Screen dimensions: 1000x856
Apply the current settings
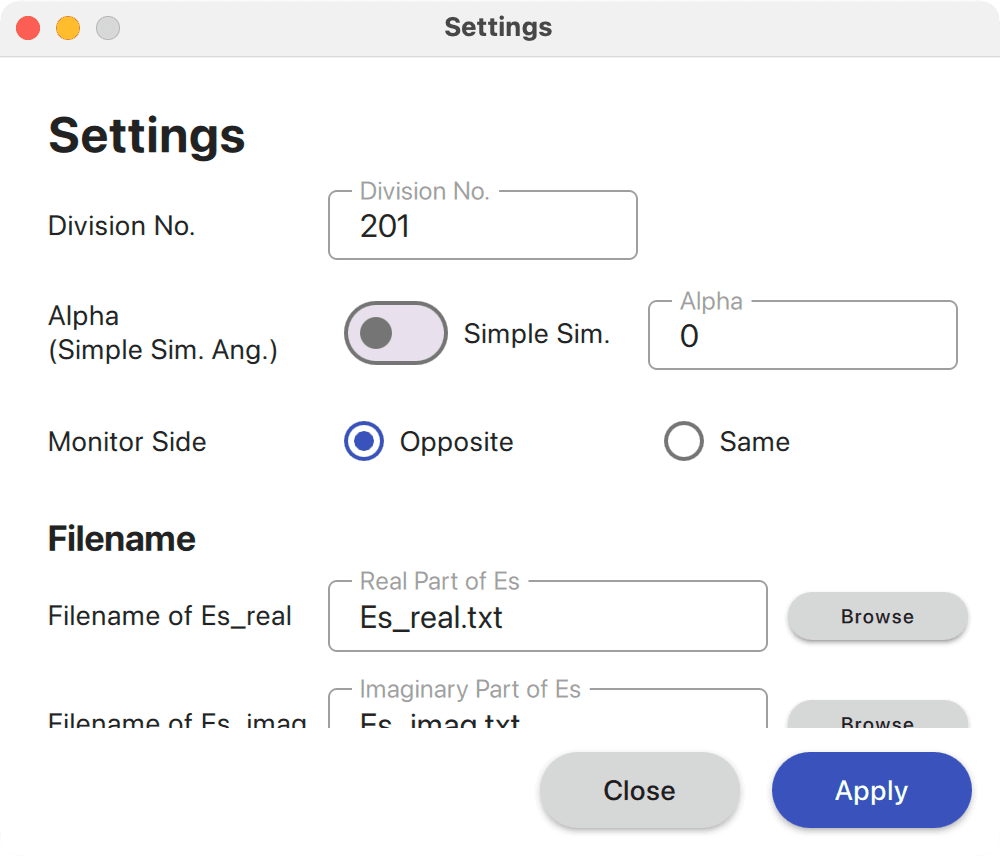coord(870,790)
